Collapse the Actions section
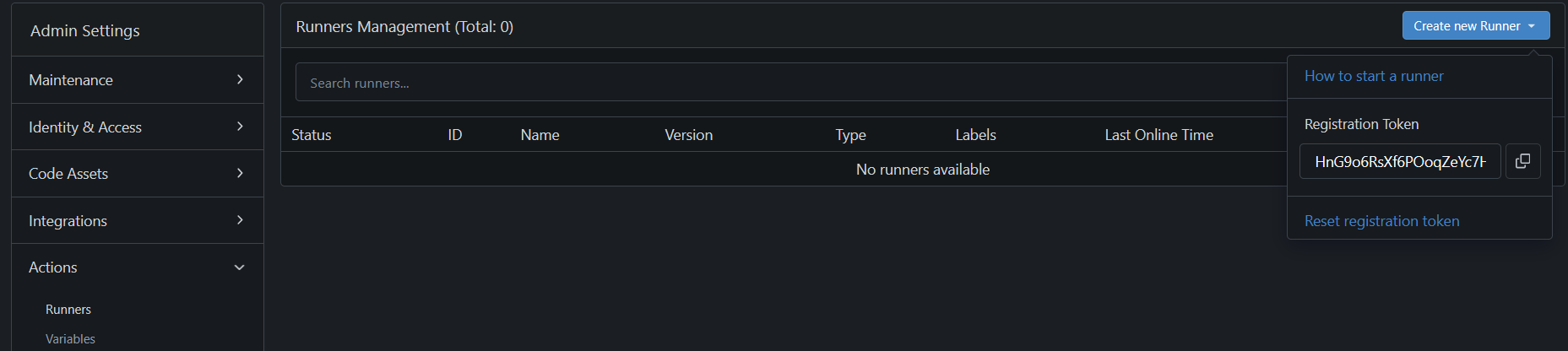The height and width of the screenshot is (351, 1568). pyautogui.click(x=137, y=267)
